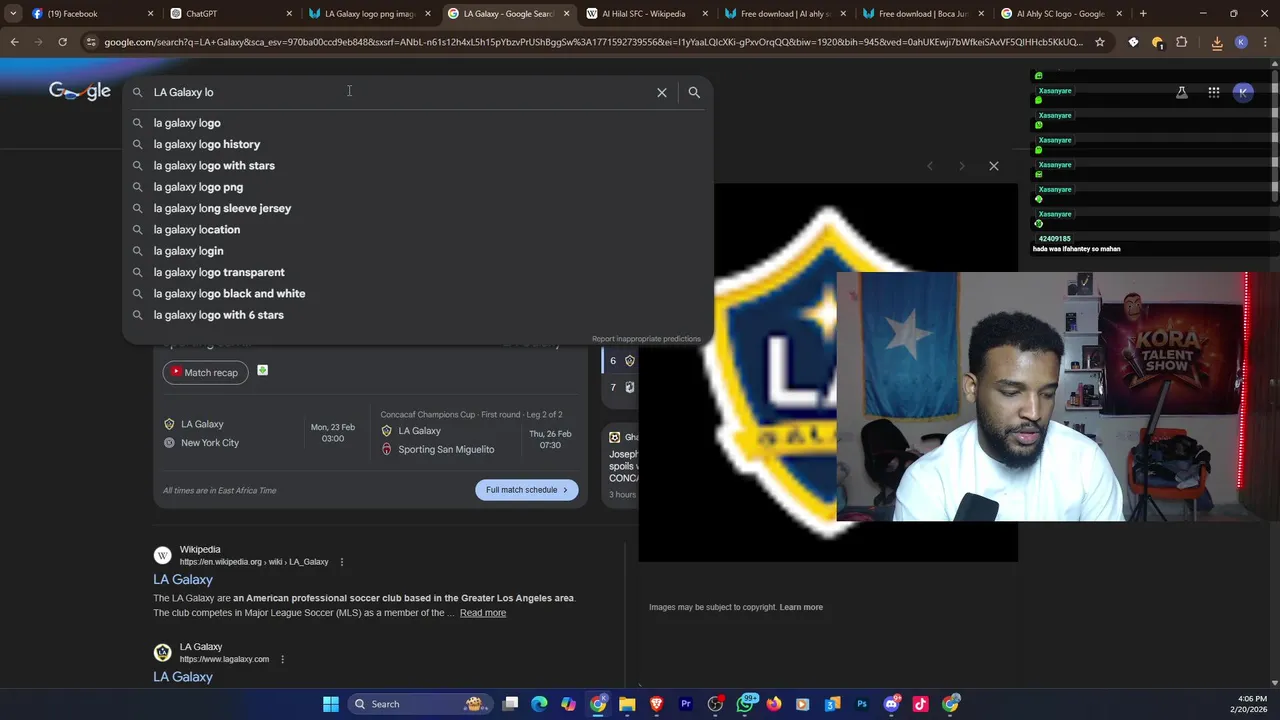Reload the page
The image size is (1280, 720).
click(x=62, y=42)
